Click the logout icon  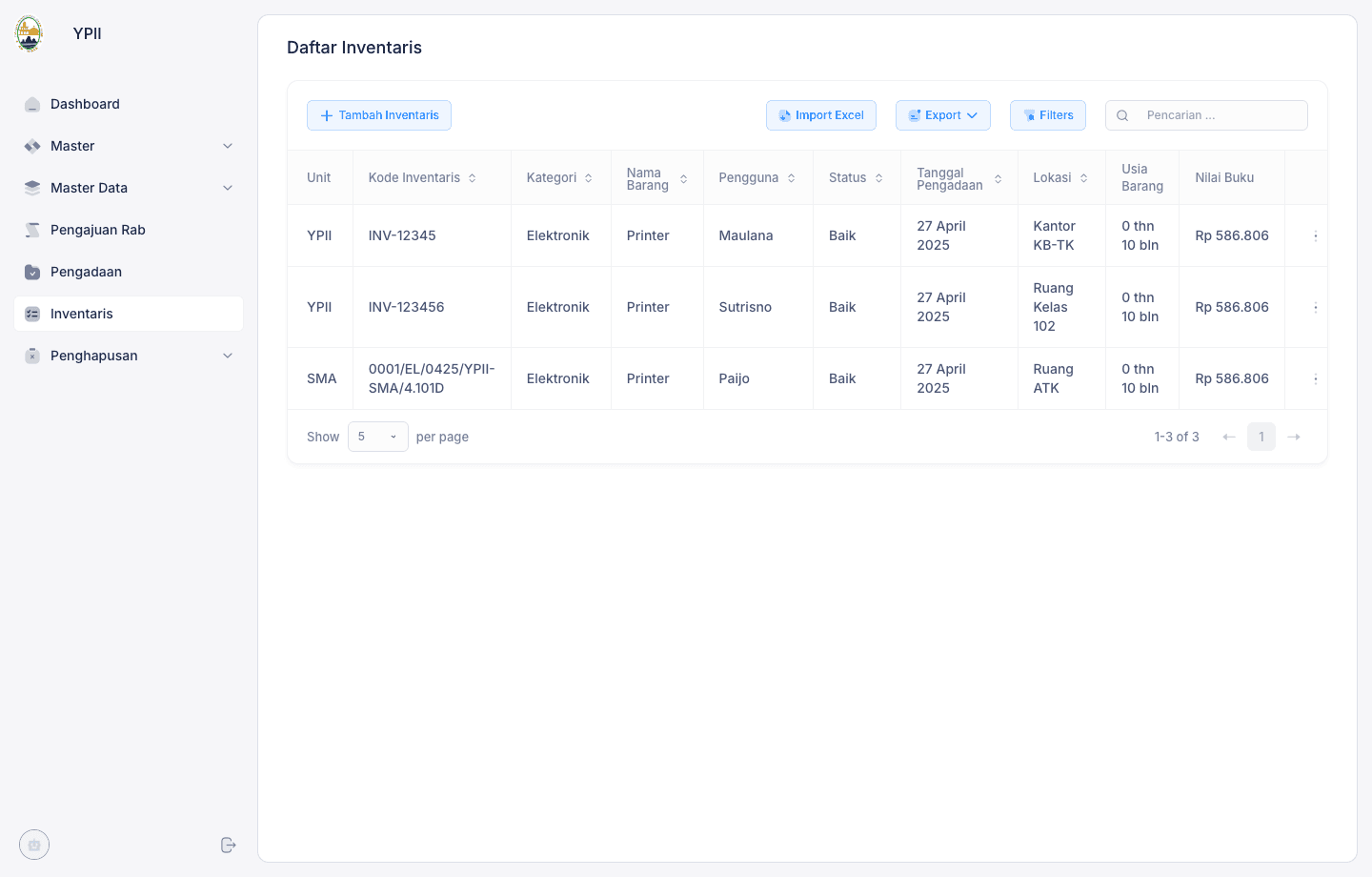pyautogui.click(x=228, y=845)
